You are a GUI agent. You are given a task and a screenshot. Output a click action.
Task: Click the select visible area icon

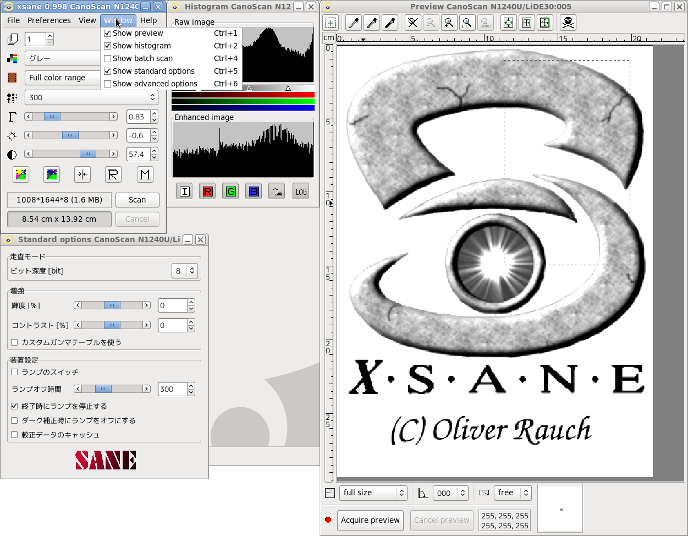(x=545, y=23)
